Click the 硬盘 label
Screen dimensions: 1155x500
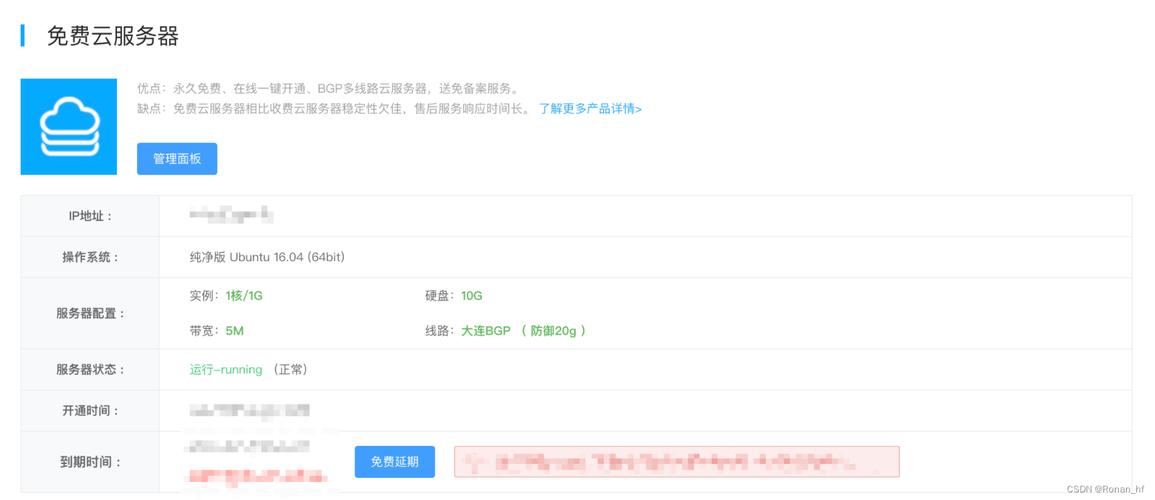coord(440,296)
